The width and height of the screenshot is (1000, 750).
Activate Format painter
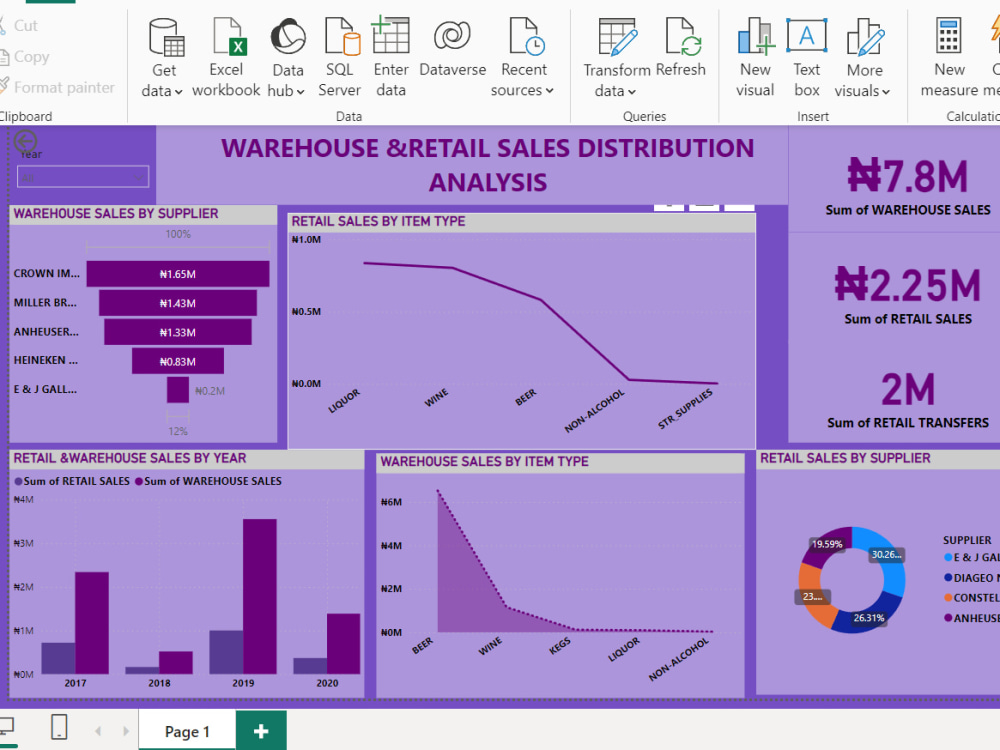coord(55,87)
